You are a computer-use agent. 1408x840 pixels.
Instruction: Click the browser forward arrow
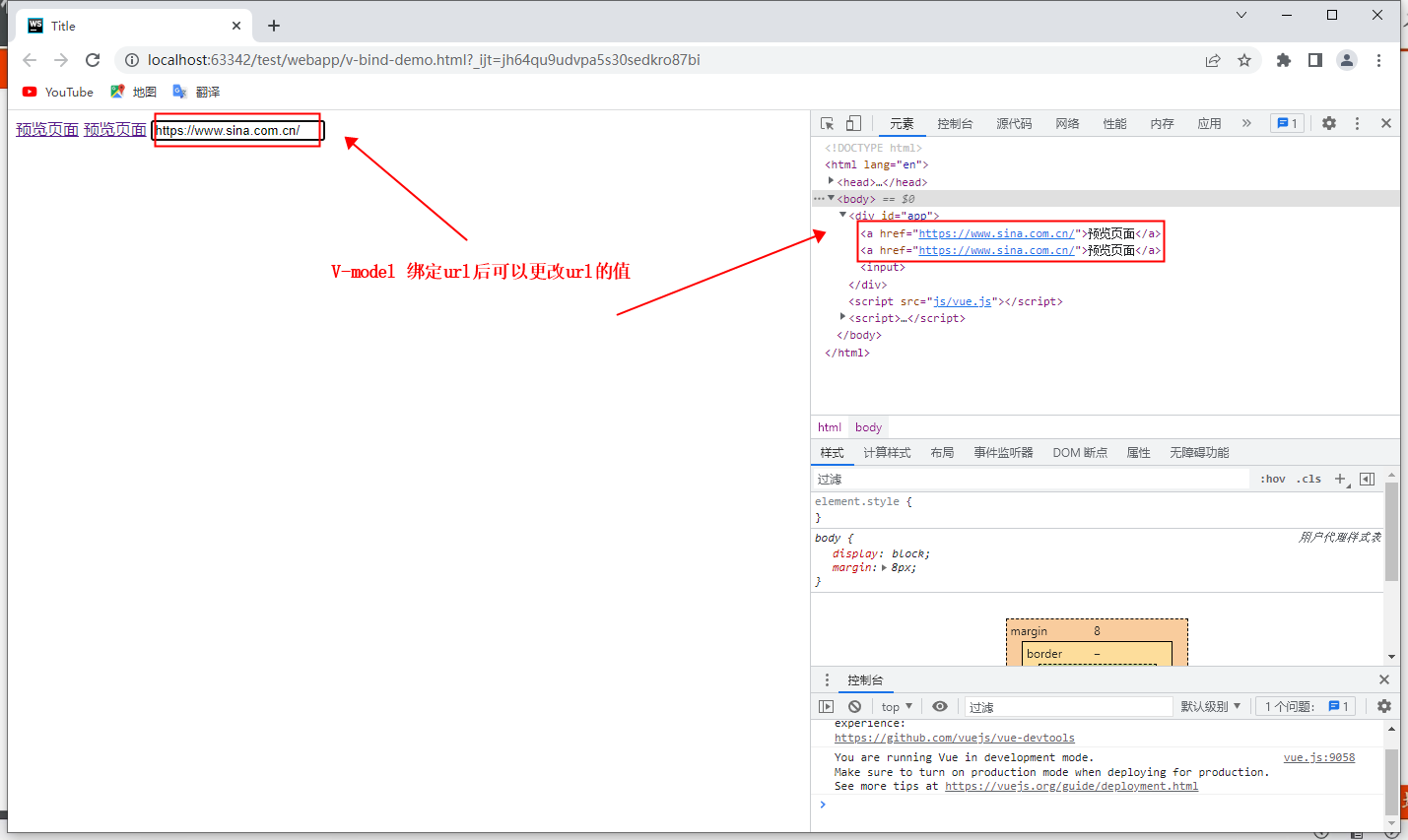point(61,60)
